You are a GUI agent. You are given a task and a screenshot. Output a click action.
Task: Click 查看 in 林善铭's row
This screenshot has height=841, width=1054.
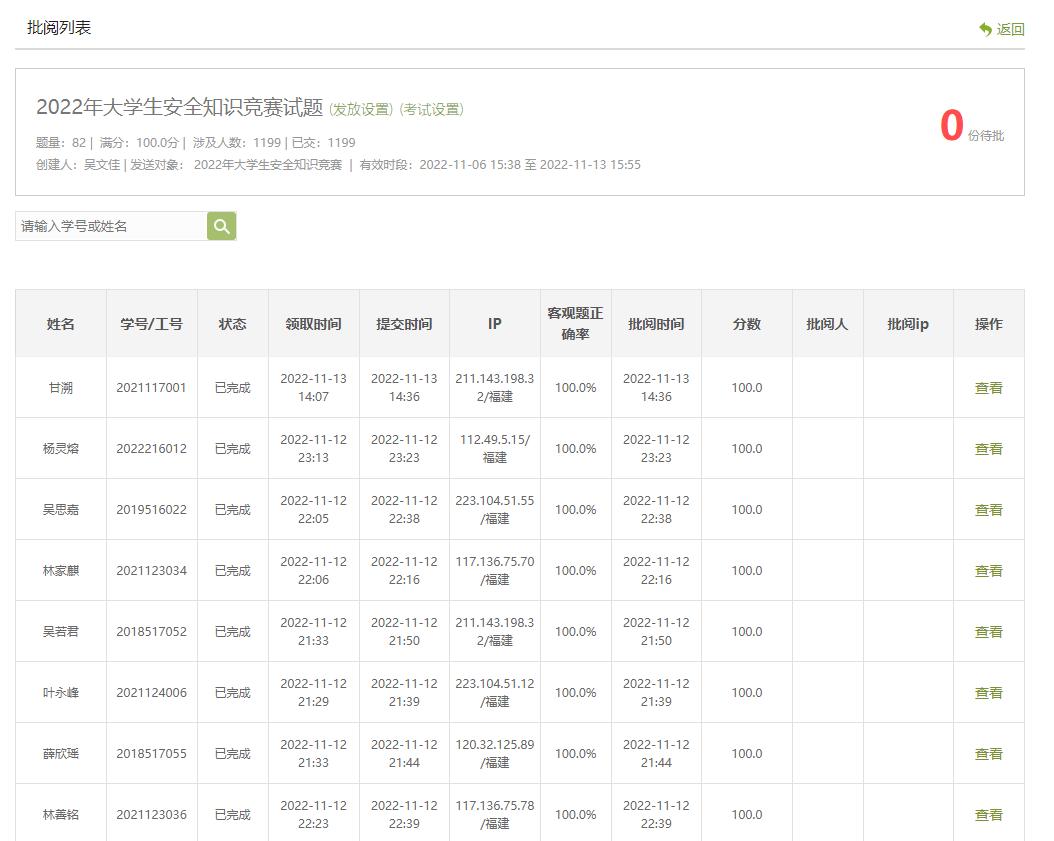988,815
